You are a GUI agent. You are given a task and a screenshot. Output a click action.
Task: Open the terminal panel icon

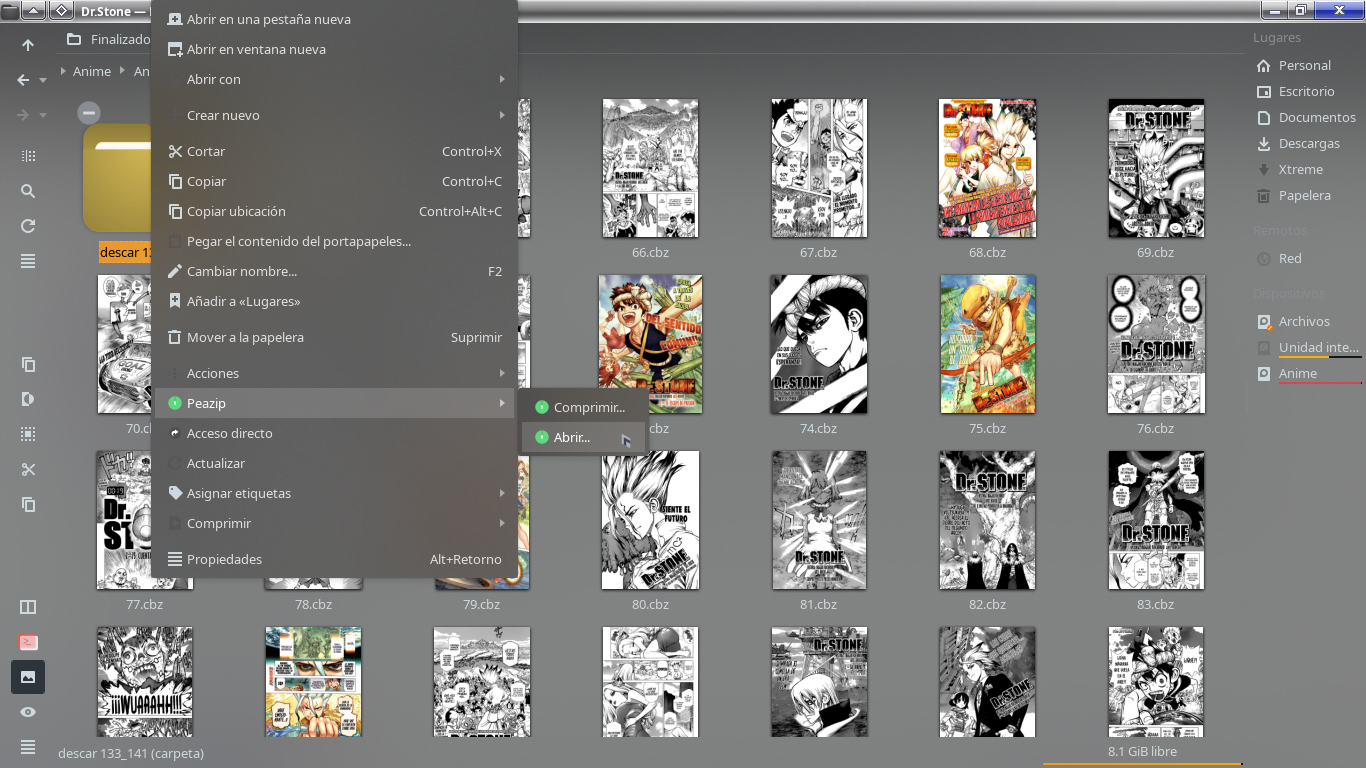tap(28, 642)
